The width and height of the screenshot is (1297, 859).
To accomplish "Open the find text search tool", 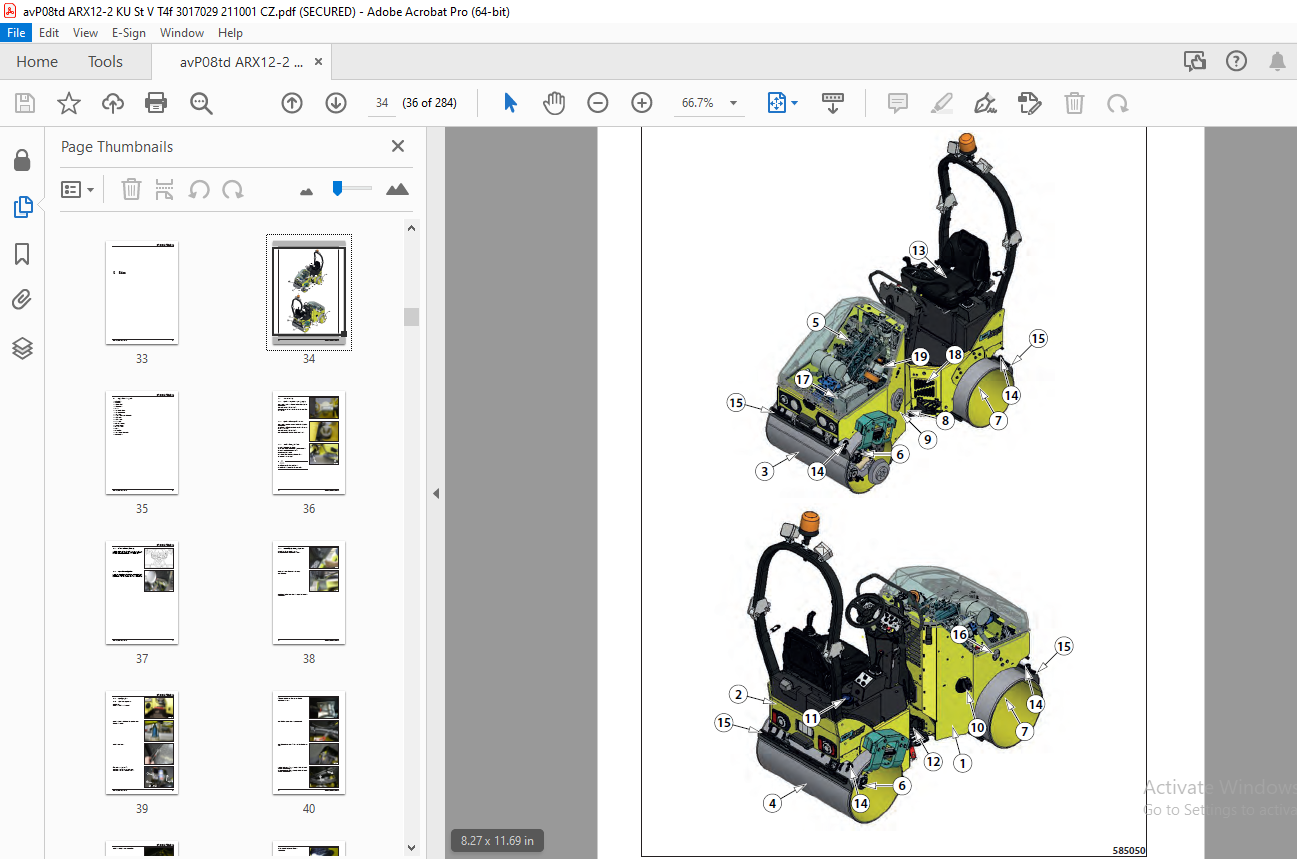I will [201, 103].
